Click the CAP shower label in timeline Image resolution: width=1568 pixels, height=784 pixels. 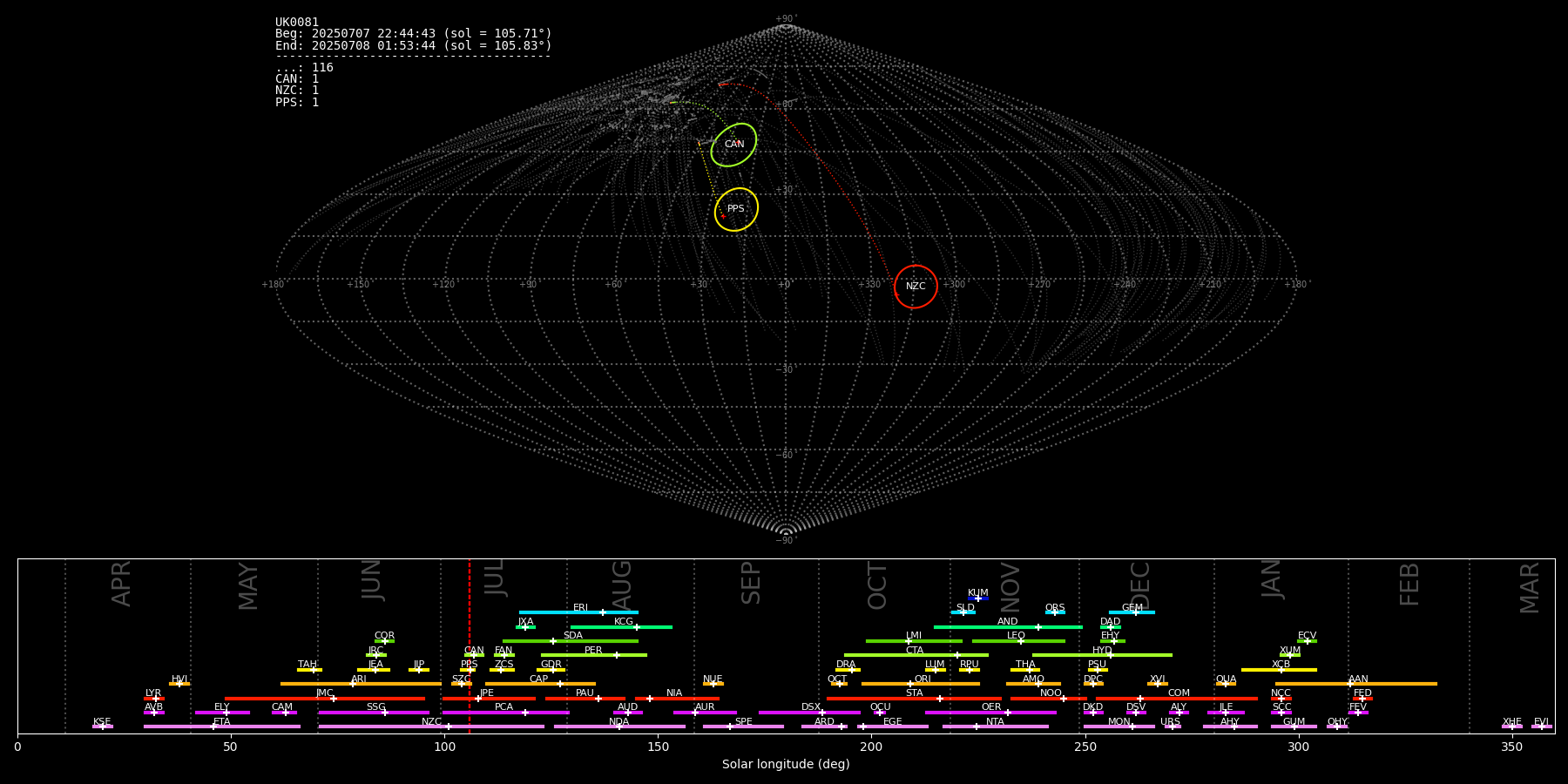click(x=539, y=679)
